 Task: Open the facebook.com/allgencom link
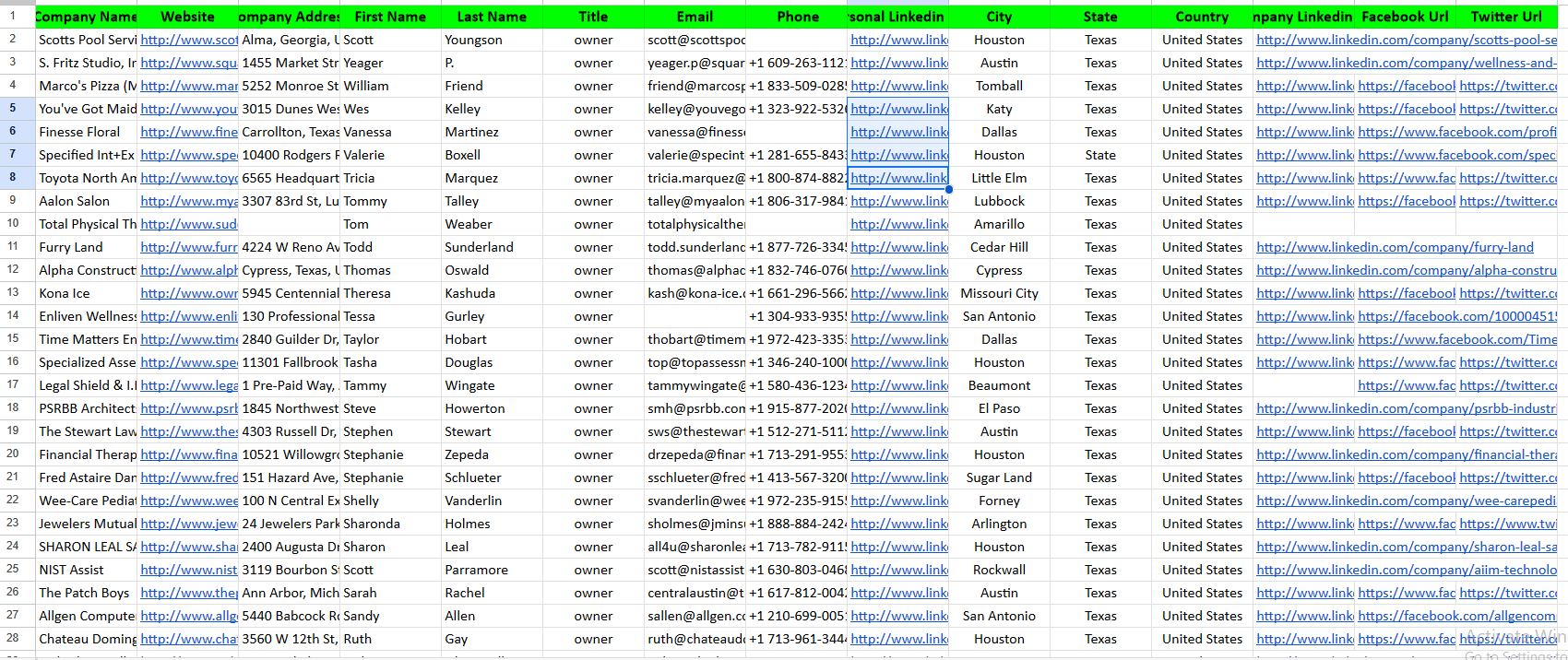point(1456,616)
